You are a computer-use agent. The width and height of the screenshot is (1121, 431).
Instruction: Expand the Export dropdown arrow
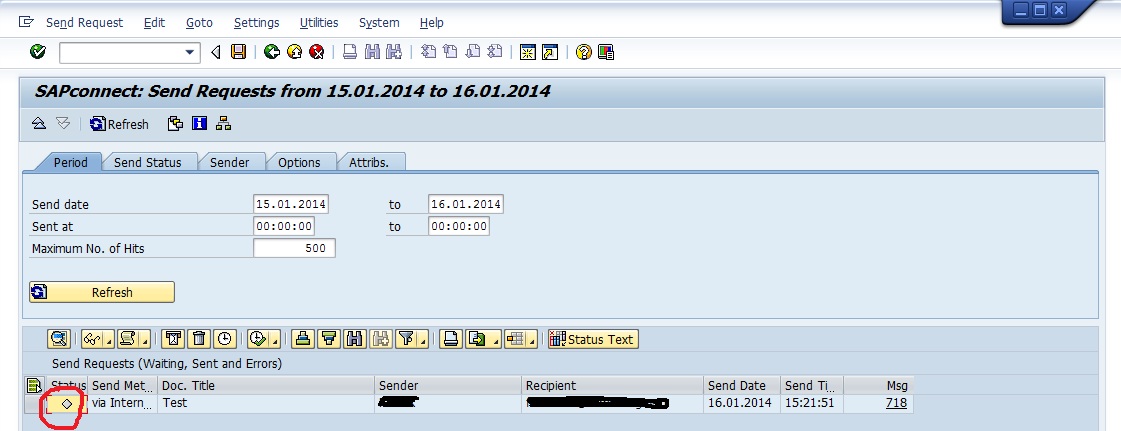click(x=496, y=342)
